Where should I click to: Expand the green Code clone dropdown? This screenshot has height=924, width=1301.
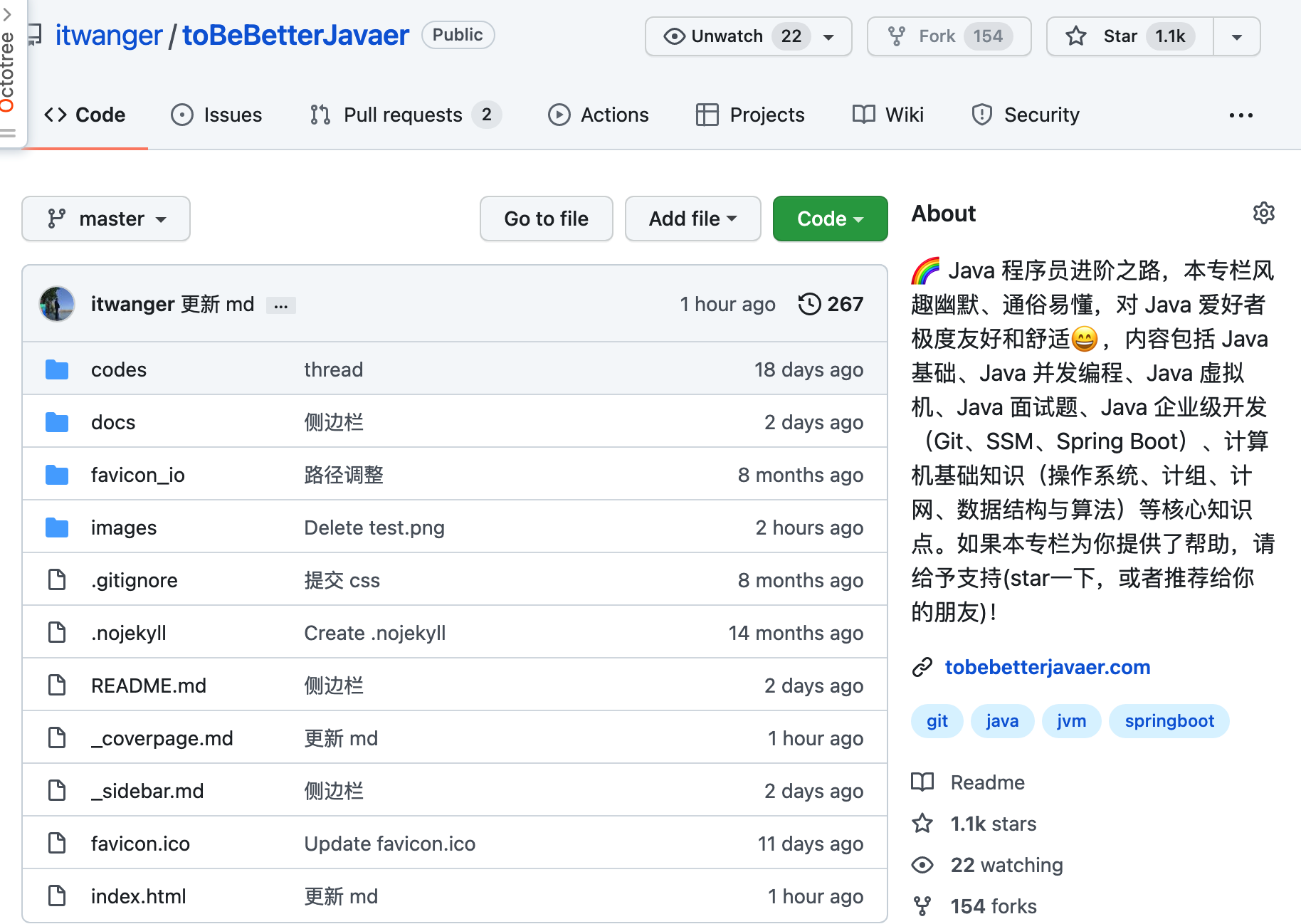(830, 219)
